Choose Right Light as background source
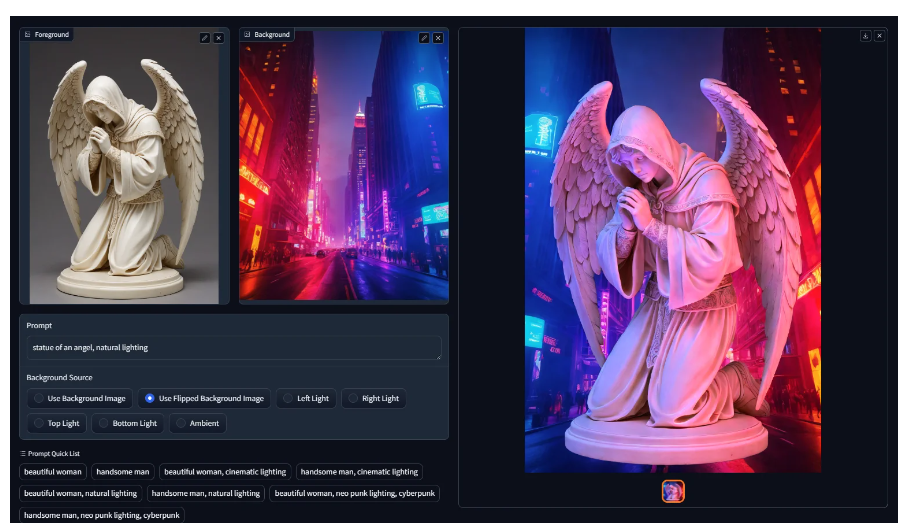910x526 pixels. coord(373,398)
